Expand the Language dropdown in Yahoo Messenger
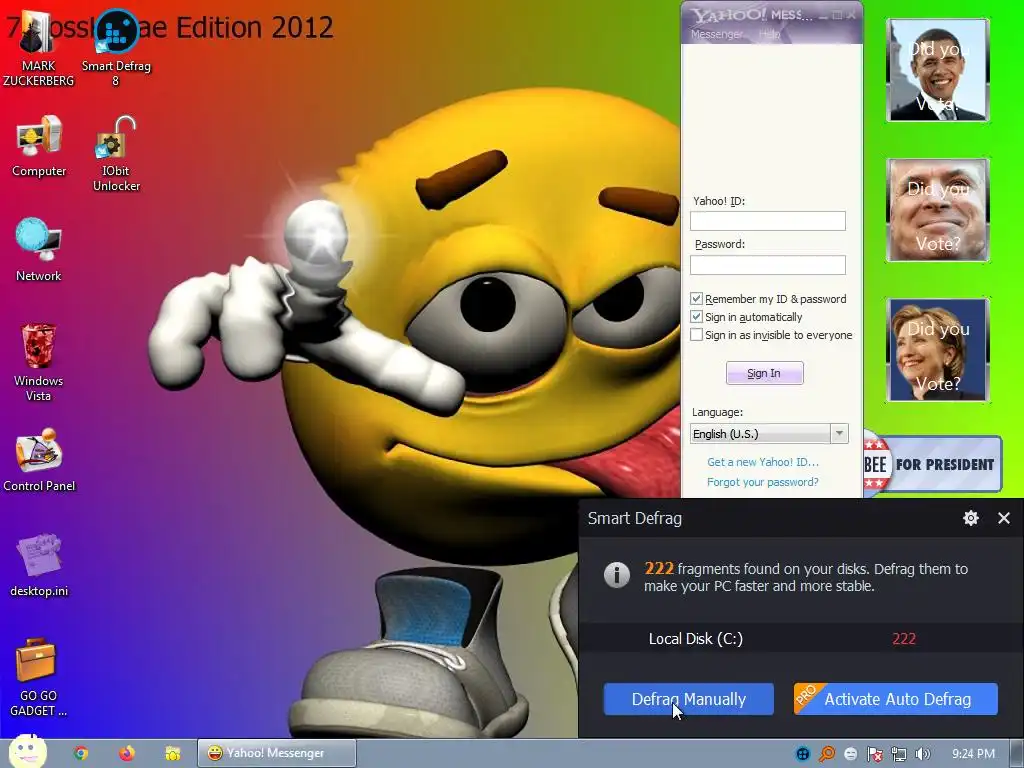This screenshot has height=768, width=1024. [x=839, y=433]
